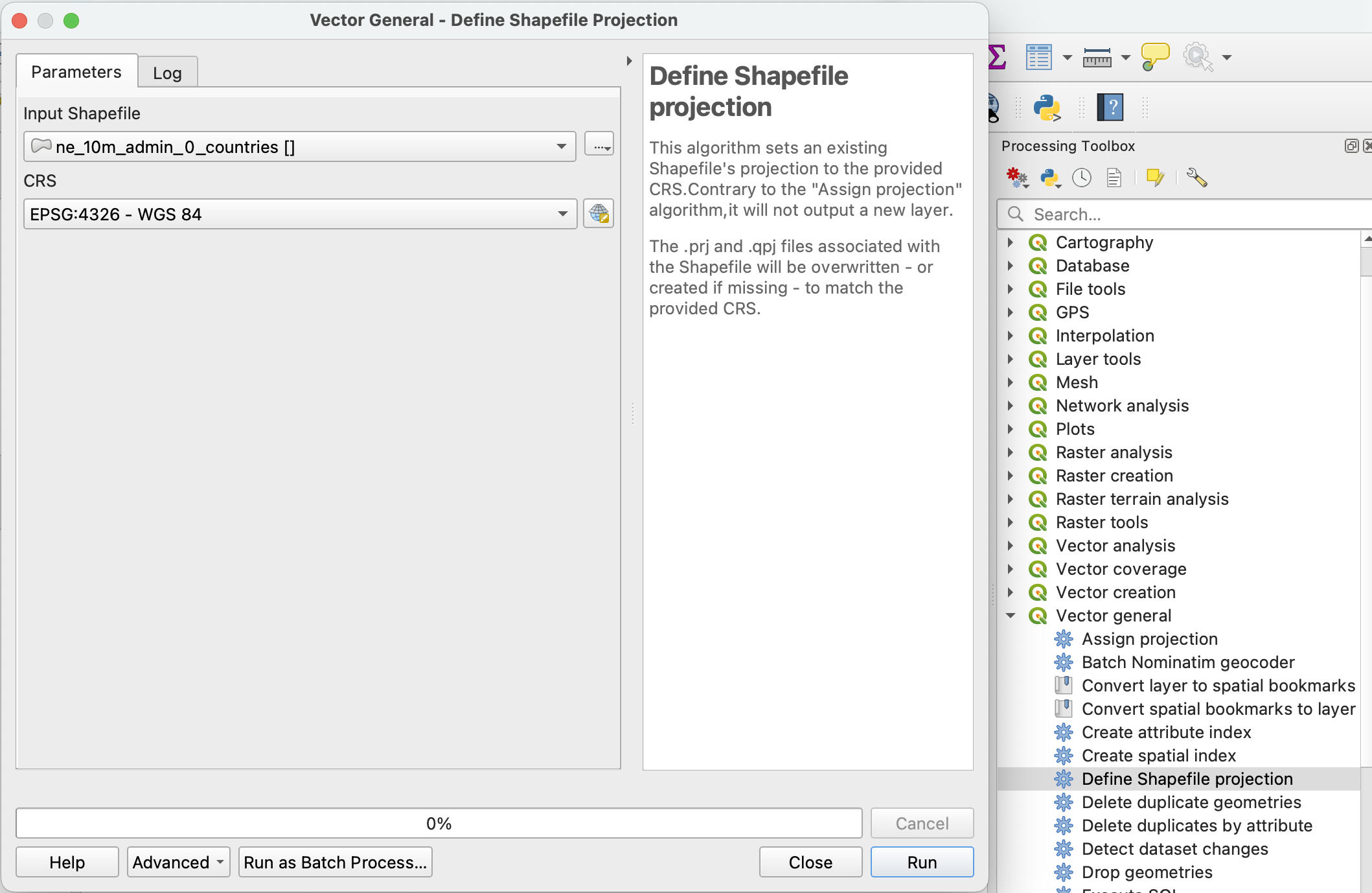The image size is (1372, 893).
Task: Click the Help Contents book icon
Action: (x=1110, y=108)
